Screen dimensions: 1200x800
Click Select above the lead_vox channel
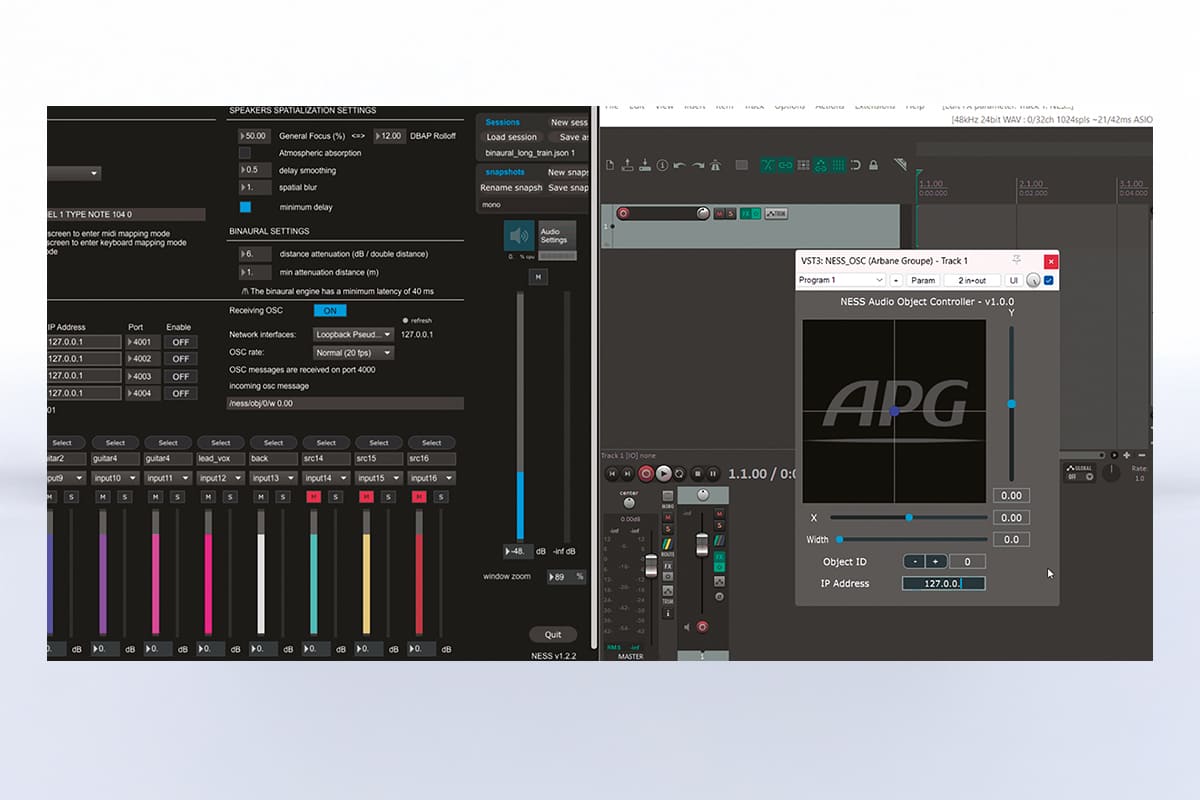pos(221,443)
